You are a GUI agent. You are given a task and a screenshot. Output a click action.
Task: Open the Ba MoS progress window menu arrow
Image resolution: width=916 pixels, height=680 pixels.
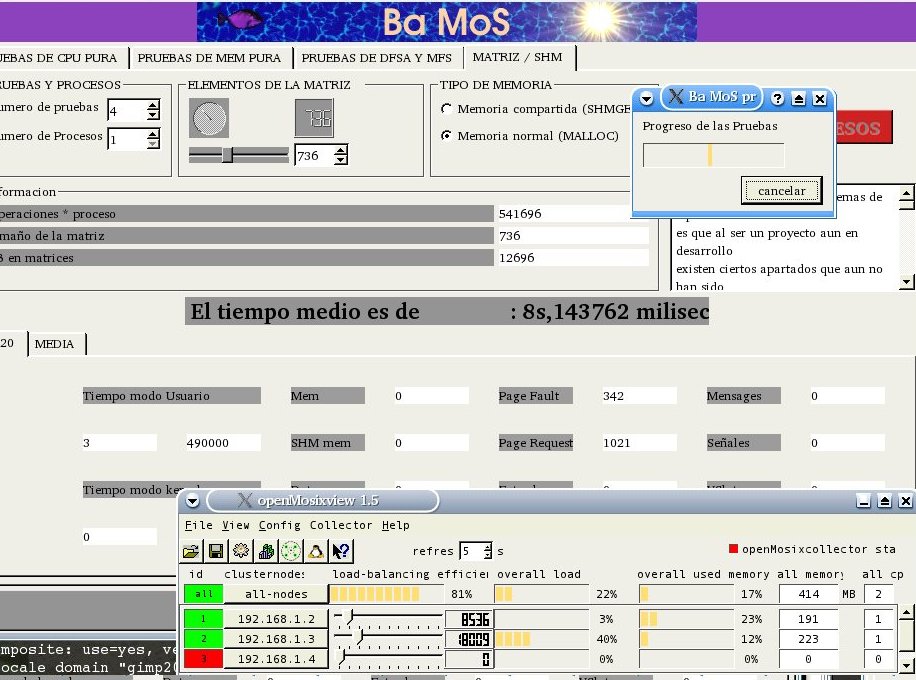[x=646, y=98]
